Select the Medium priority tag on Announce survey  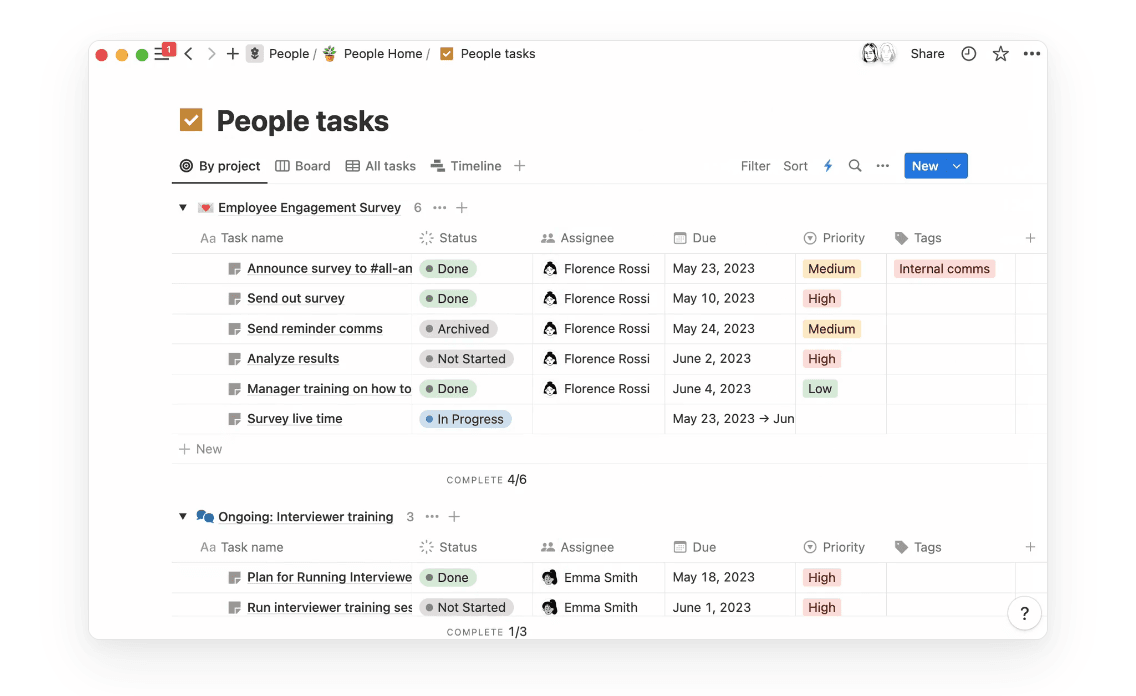[x=831, y=268]
